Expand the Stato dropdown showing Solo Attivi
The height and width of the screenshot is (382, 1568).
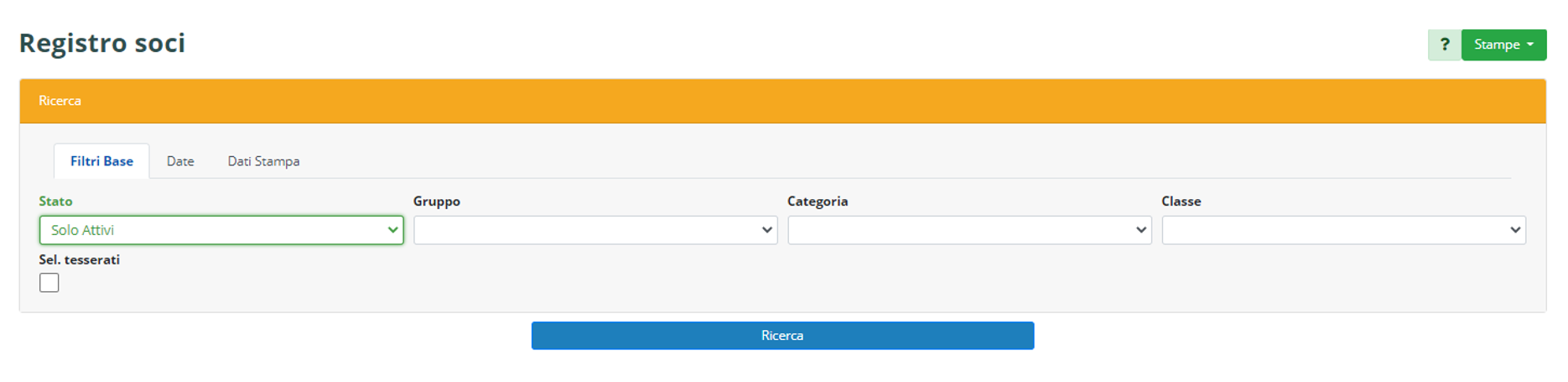tap(221, 230)
